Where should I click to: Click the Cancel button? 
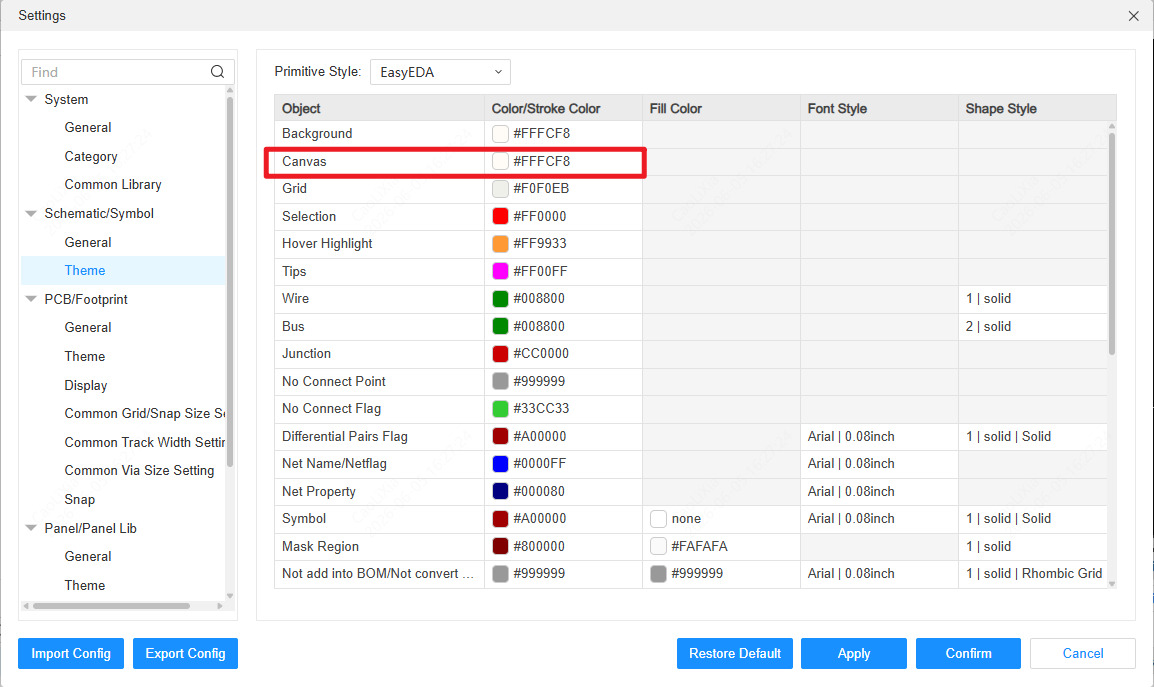click(1083, 653)
